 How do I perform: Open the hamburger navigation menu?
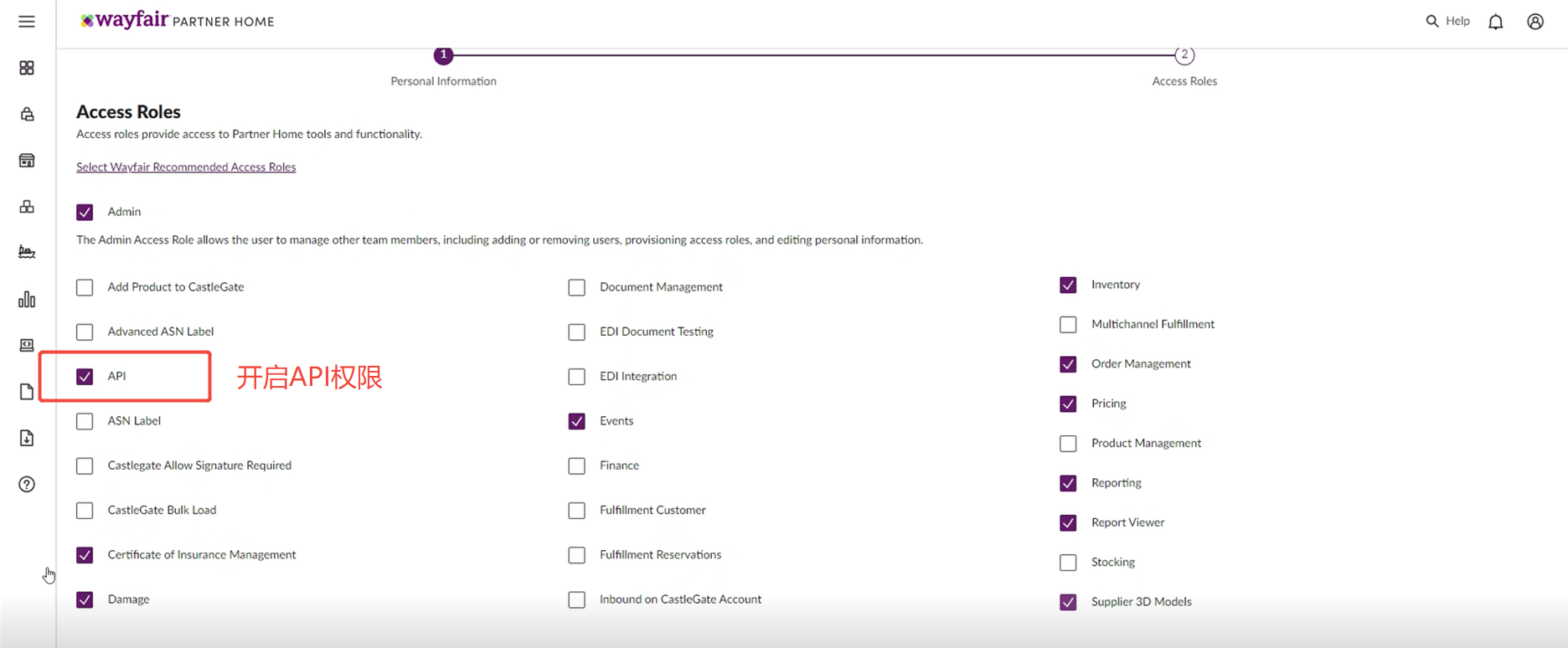click(x=27, y=22)
